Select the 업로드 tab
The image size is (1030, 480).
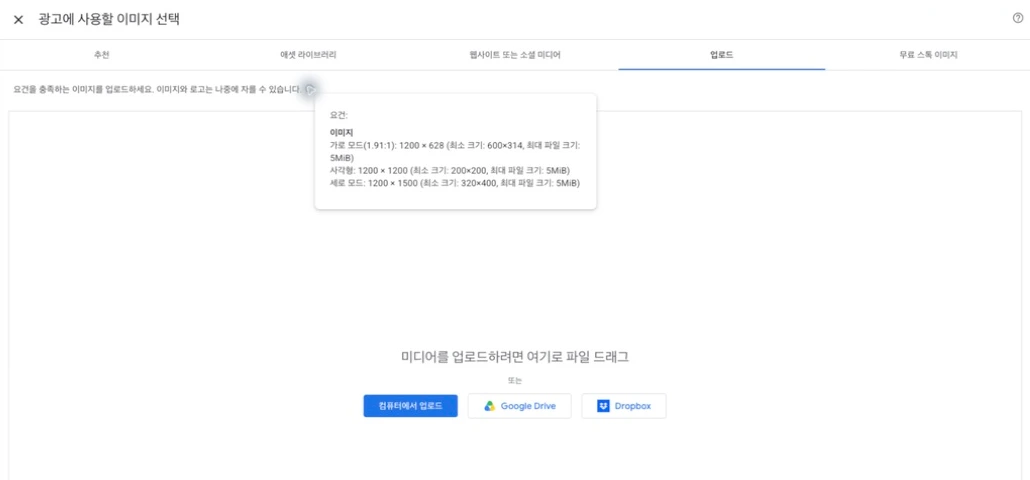[721, 55]
